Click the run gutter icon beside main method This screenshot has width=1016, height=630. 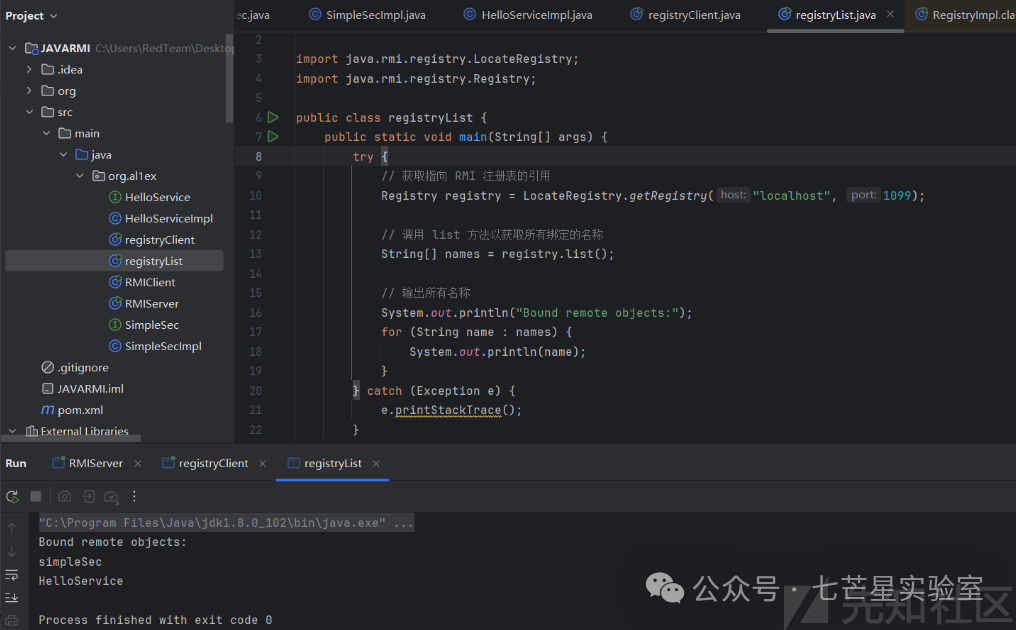[273, 137]
